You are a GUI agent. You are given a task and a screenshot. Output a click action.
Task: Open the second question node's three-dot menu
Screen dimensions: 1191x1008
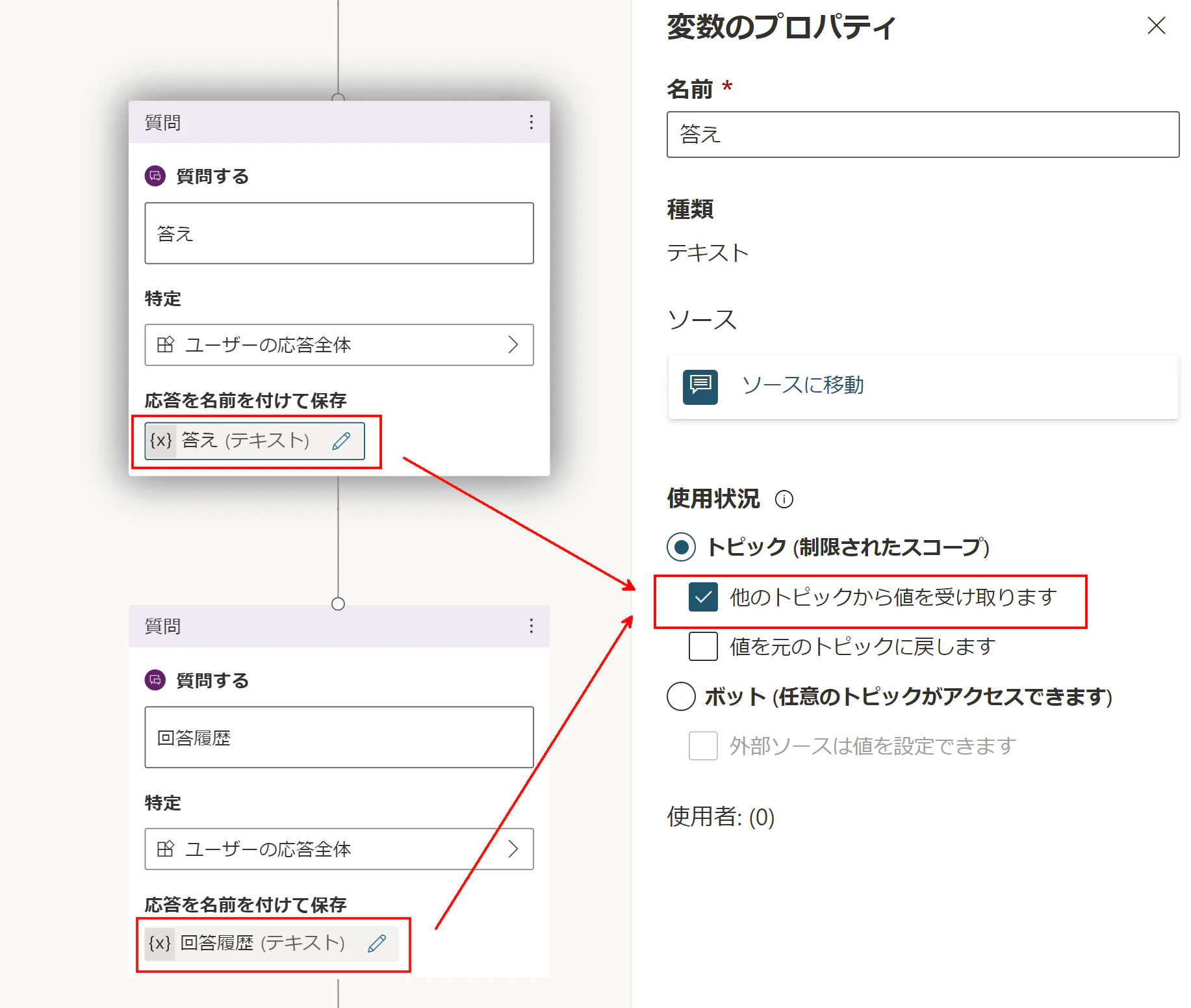(x=531, y=626)
